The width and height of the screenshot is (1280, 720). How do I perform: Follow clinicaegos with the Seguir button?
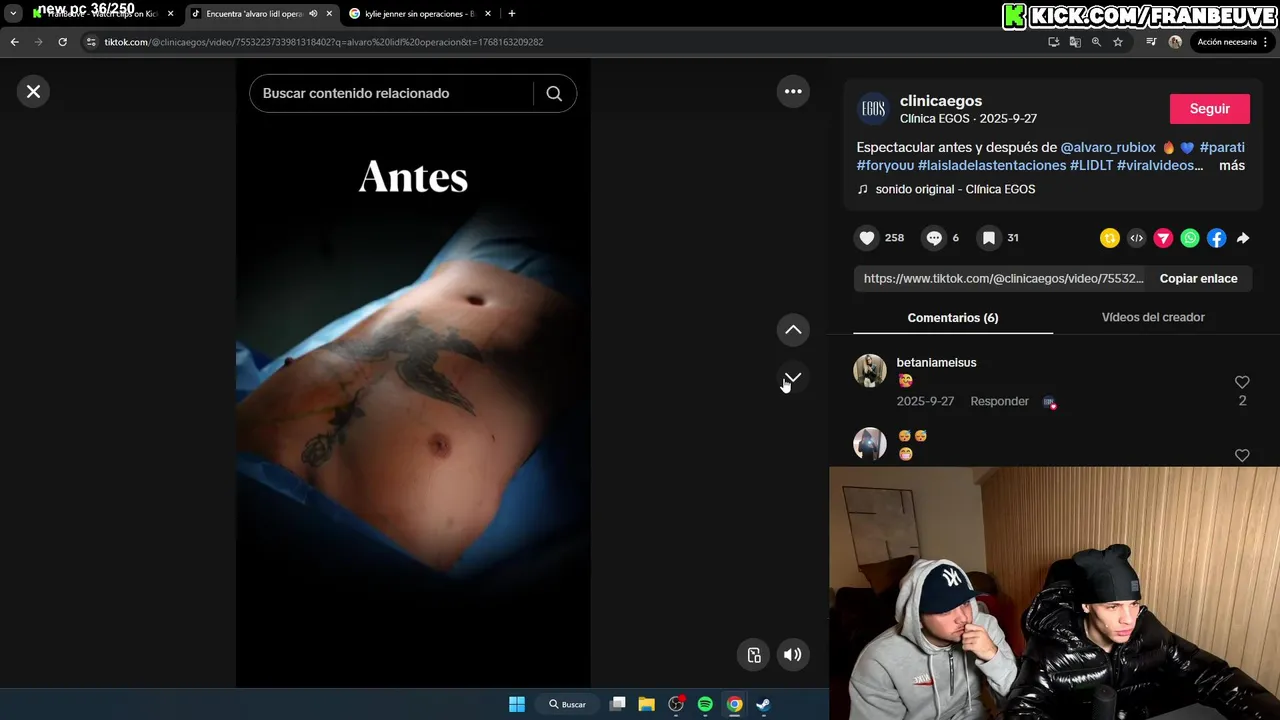pyautogui.click(x=1210, y=109)
